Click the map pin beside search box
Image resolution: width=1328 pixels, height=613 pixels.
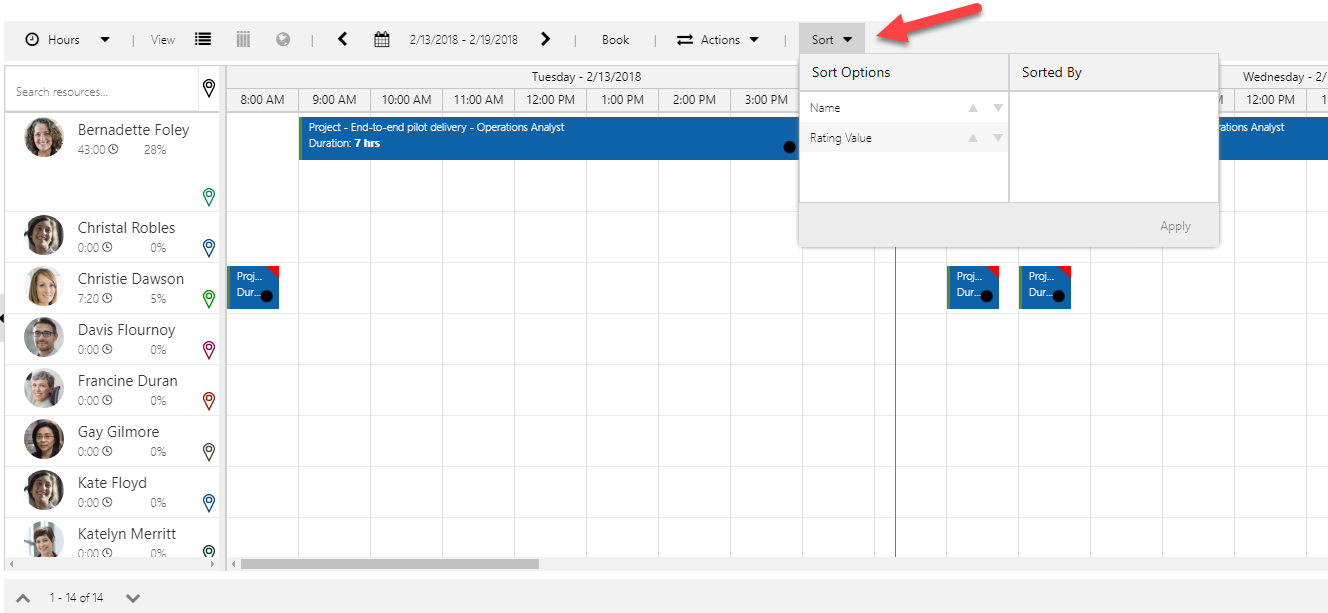[209, 89]
